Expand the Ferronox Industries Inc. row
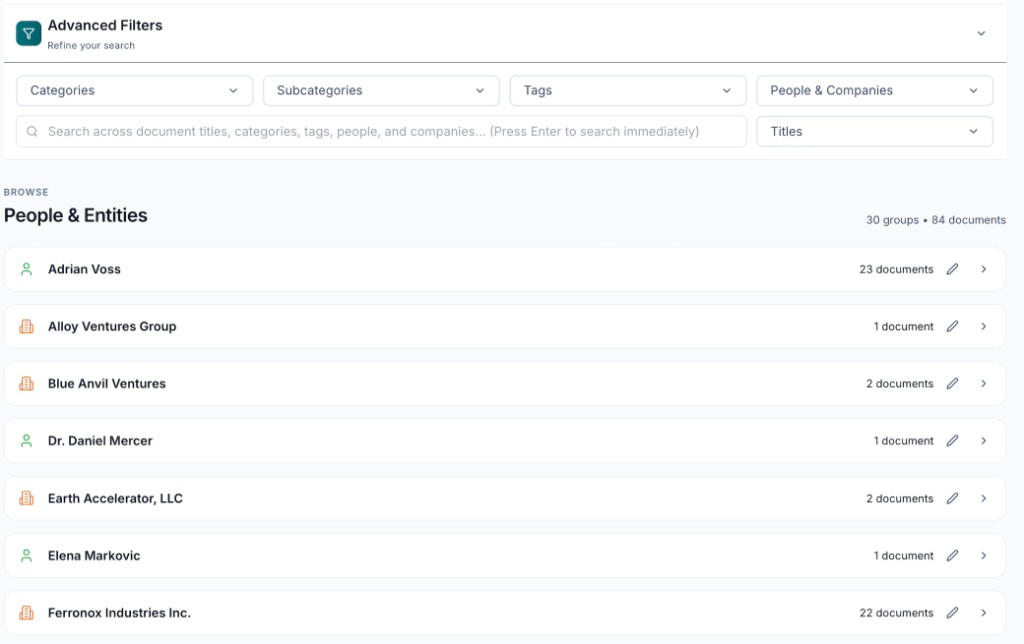 [982, 612]
